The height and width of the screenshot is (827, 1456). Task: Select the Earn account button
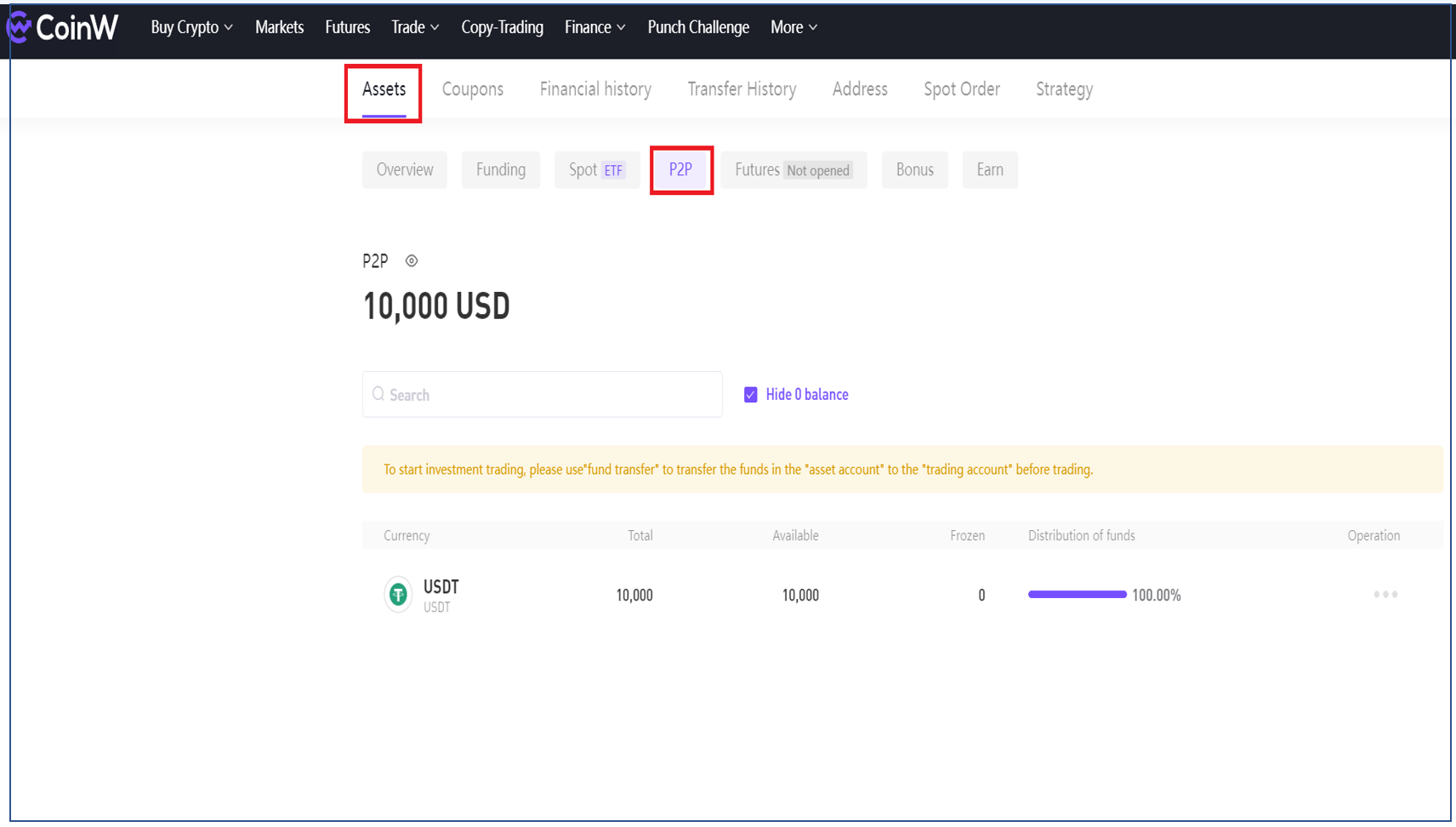[990, 169]
